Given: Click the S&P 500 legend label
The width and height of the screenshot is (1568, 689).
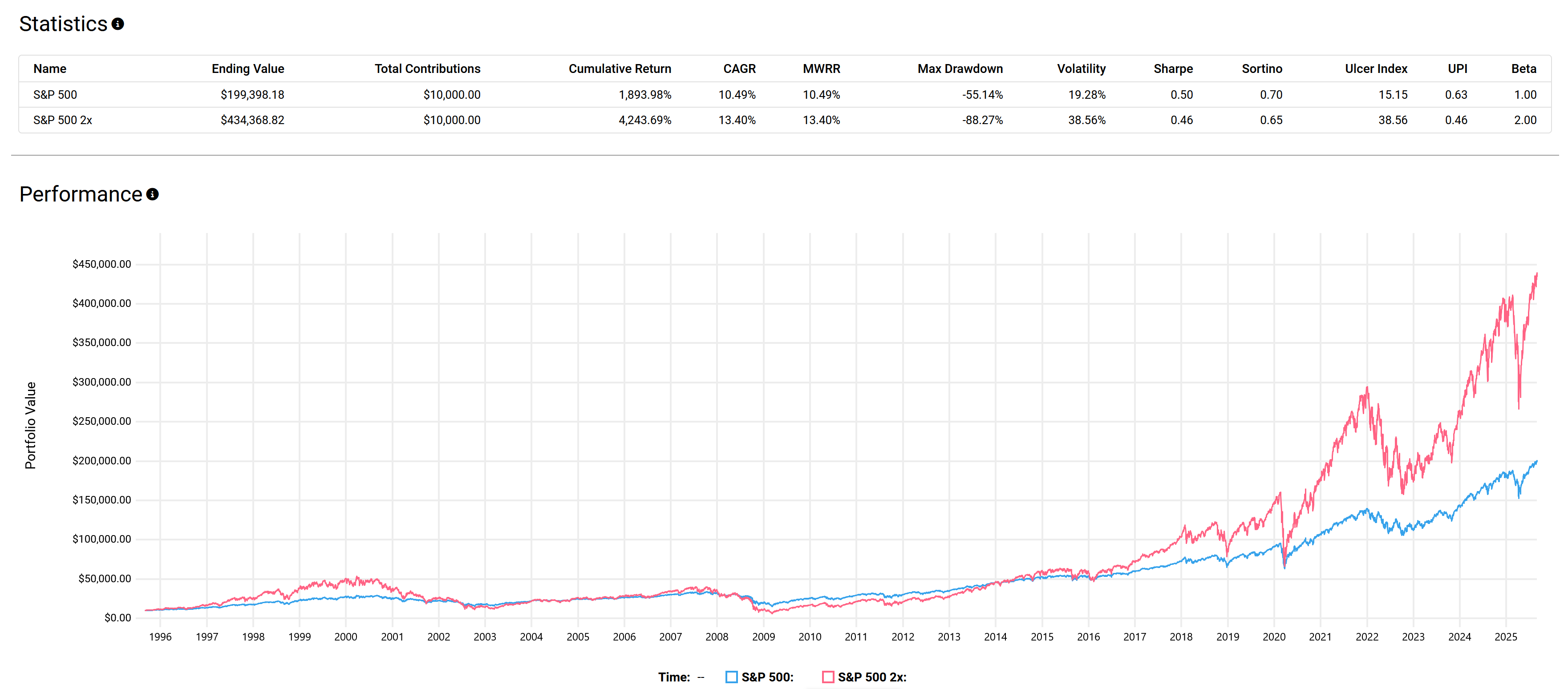Looking at the screenshot, I should [767, 677].
